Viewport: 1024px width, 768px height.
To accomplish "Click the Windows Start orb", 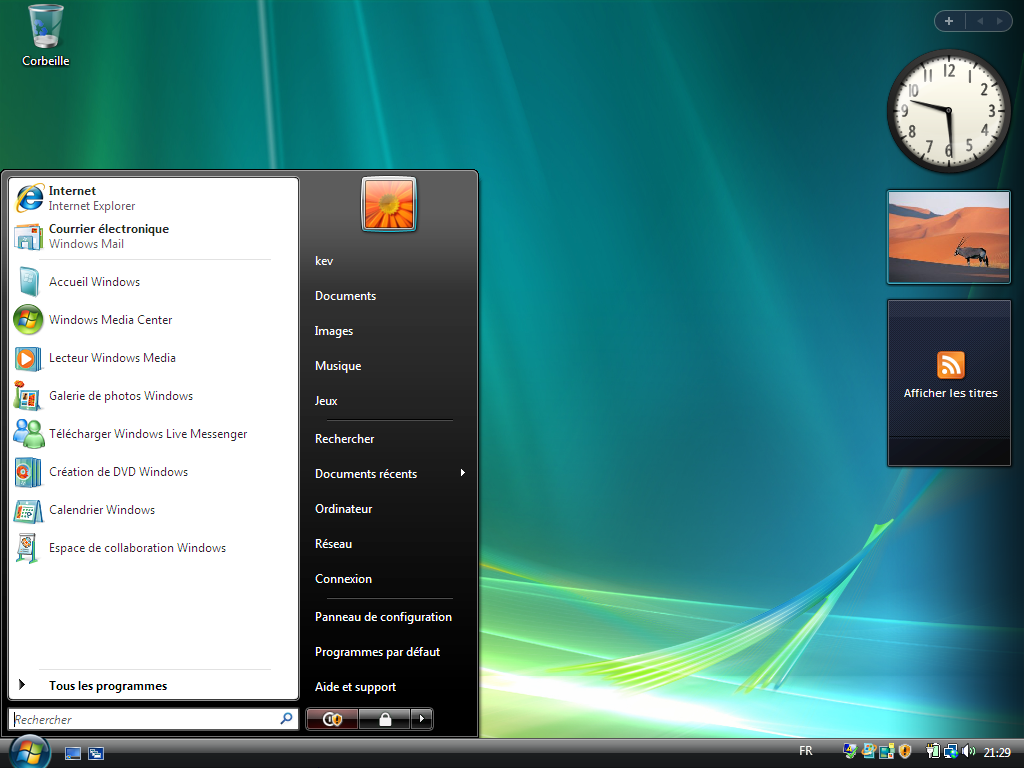I will coord(29,752).
